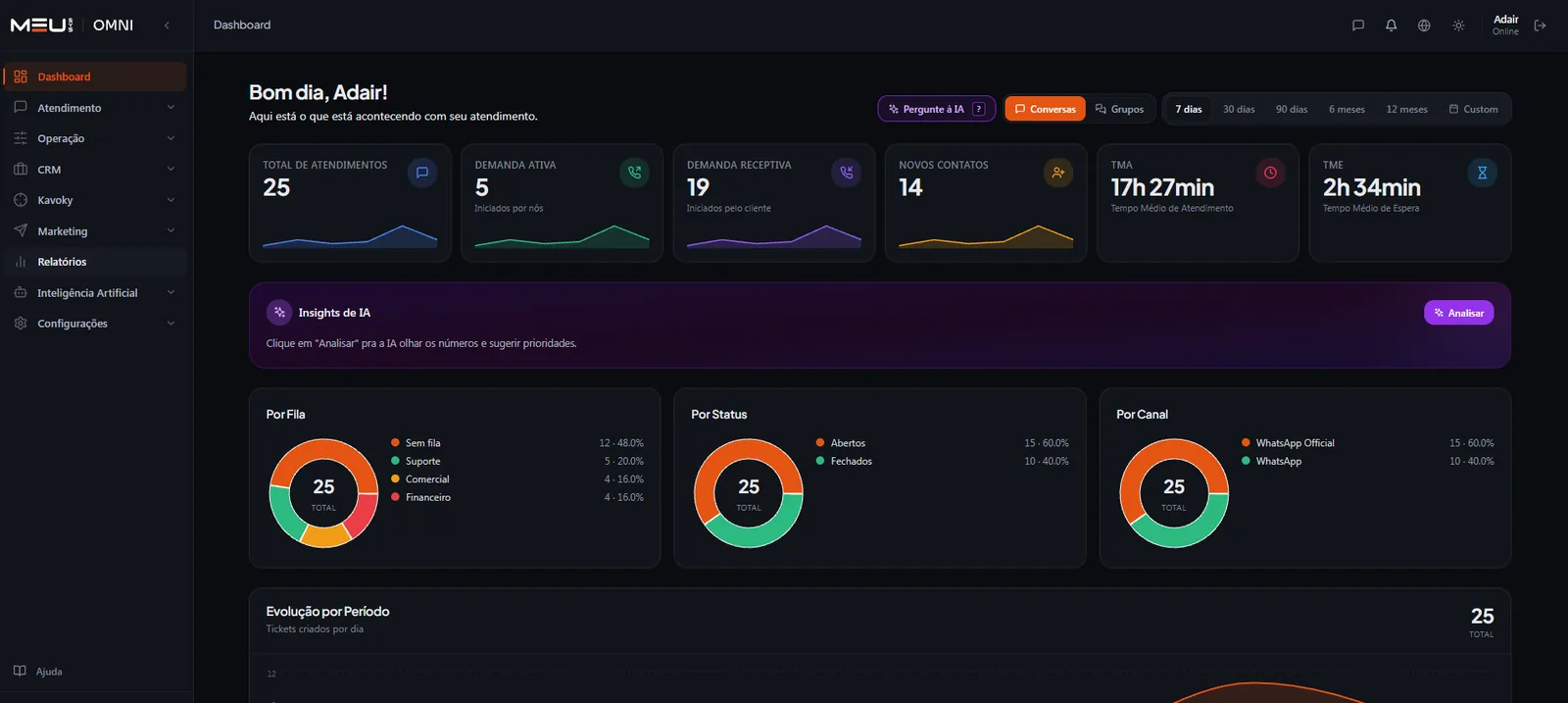Select the 7 dias period tab
Image resolution: width=1568 pixels, height=703 pixels.
tap(1189, 109)
